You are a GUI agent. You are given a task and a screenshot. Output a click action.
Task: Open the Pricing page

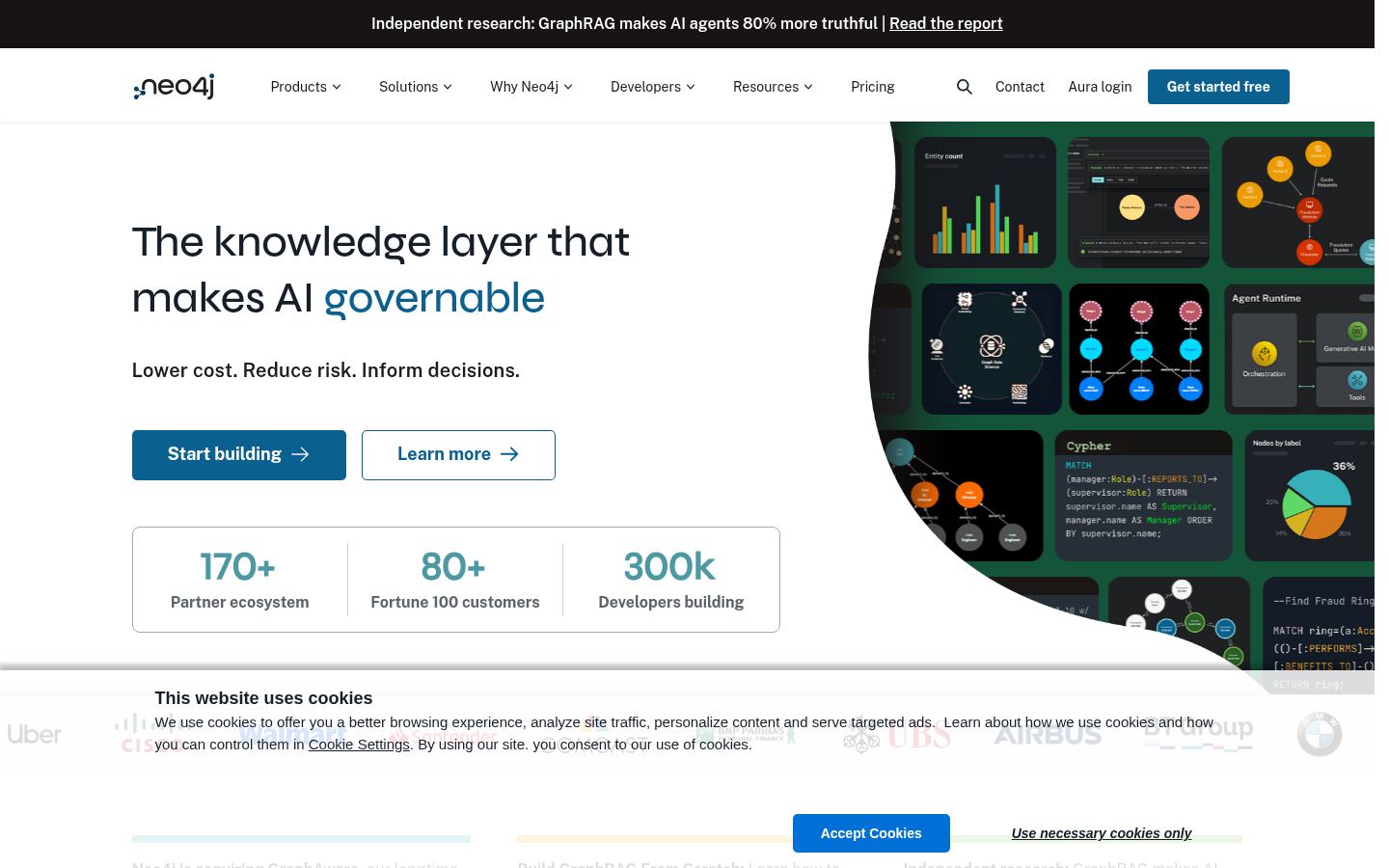point(873,87)
